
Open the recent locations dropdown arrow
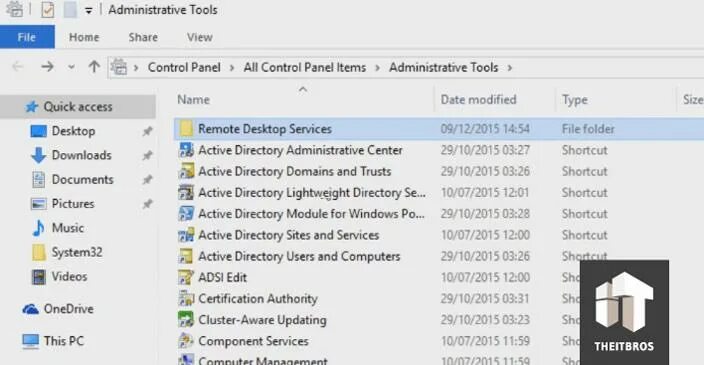tap(71, 67)
